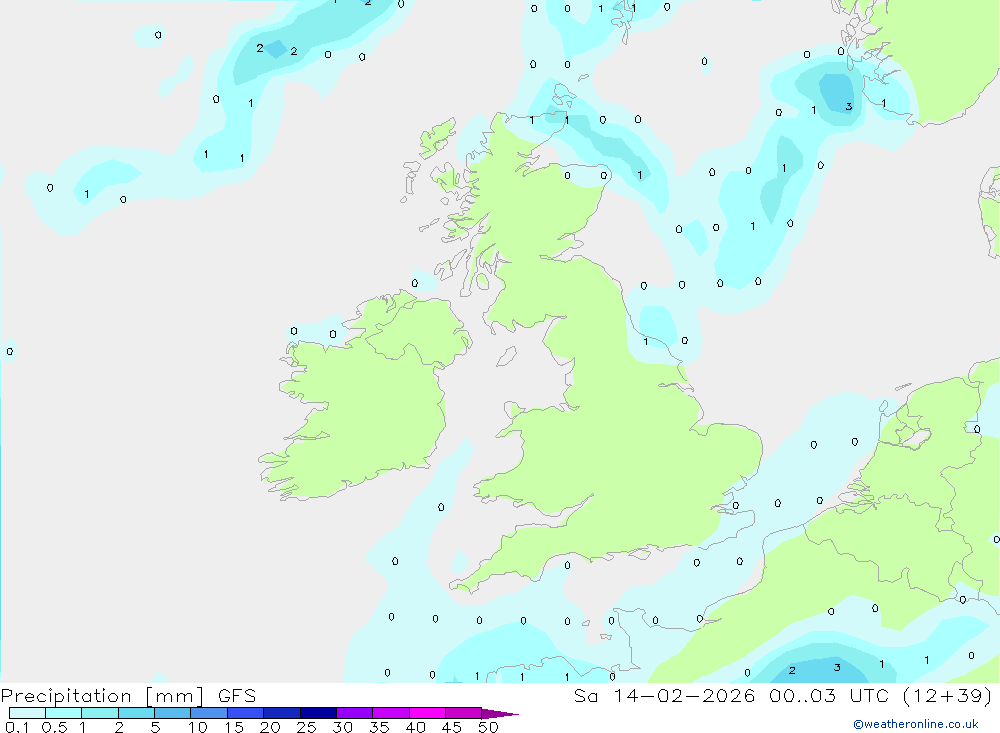This screenshot has width=1000, height=733.
Task: Click the "30" legend scale label
Action: click(x=342, y=727)
